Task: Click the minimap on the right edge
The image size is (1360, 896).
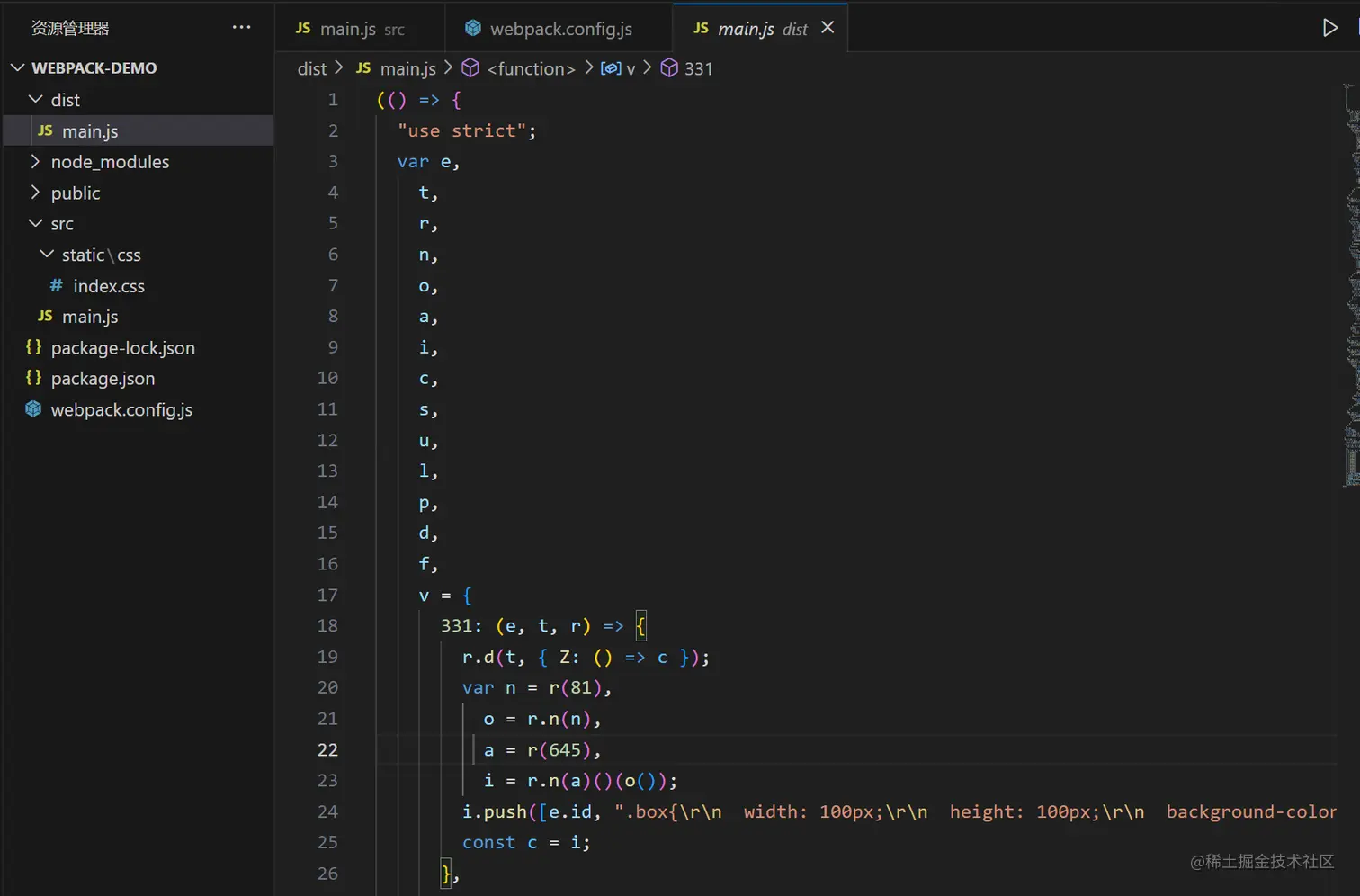Action: coord(1351,285)
